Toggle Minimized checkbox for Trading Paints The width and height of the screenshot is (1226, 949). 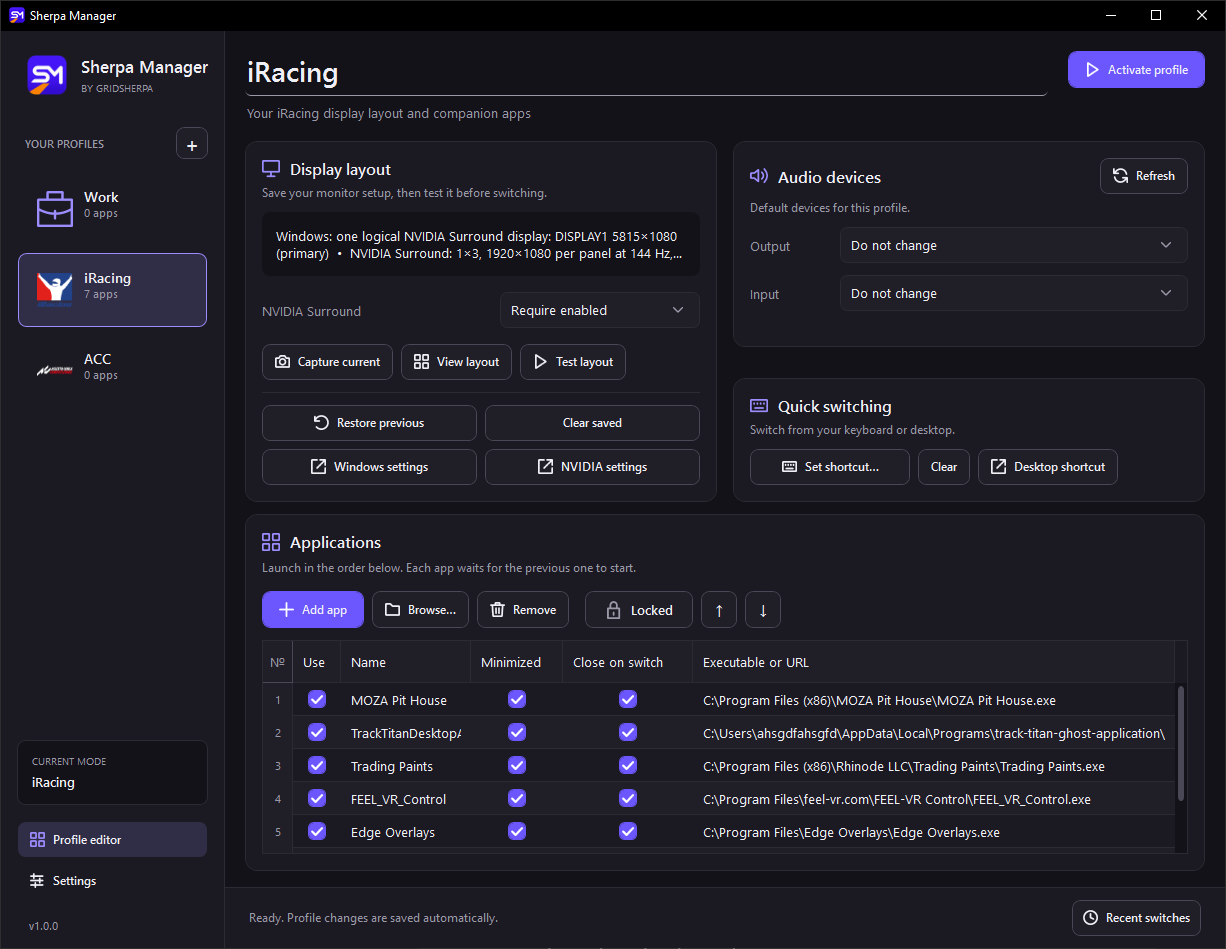(x=517, y=765)
